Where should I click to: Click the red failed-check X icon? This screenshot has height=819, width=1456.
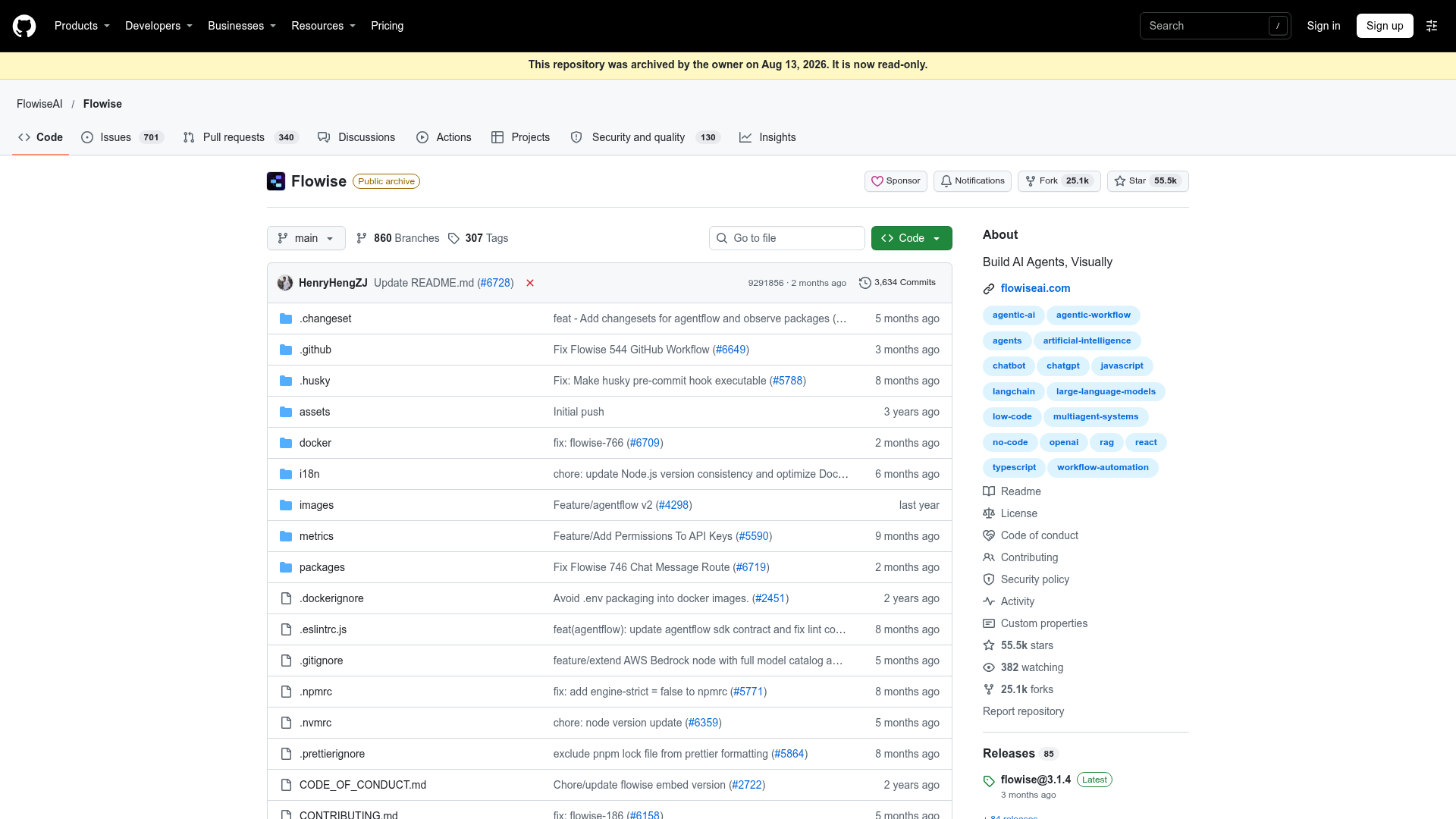coord(530,283)
